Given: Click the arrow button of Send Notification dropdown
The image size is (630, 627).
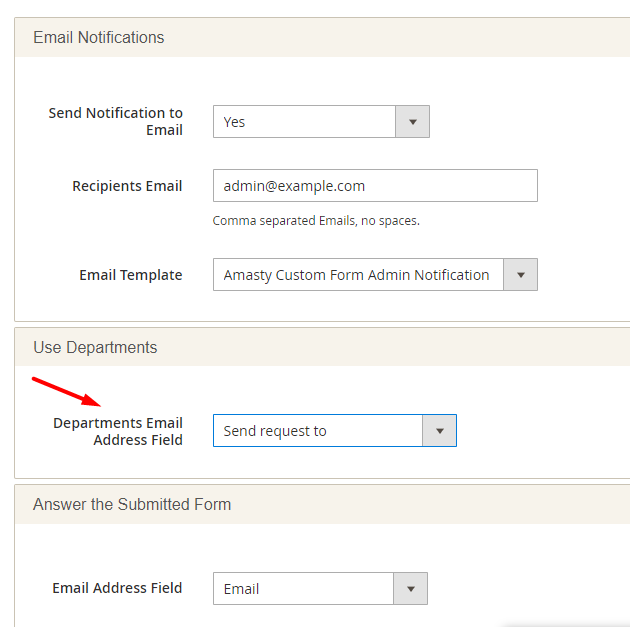Looking at the screenshot, I should pos(412,122).
